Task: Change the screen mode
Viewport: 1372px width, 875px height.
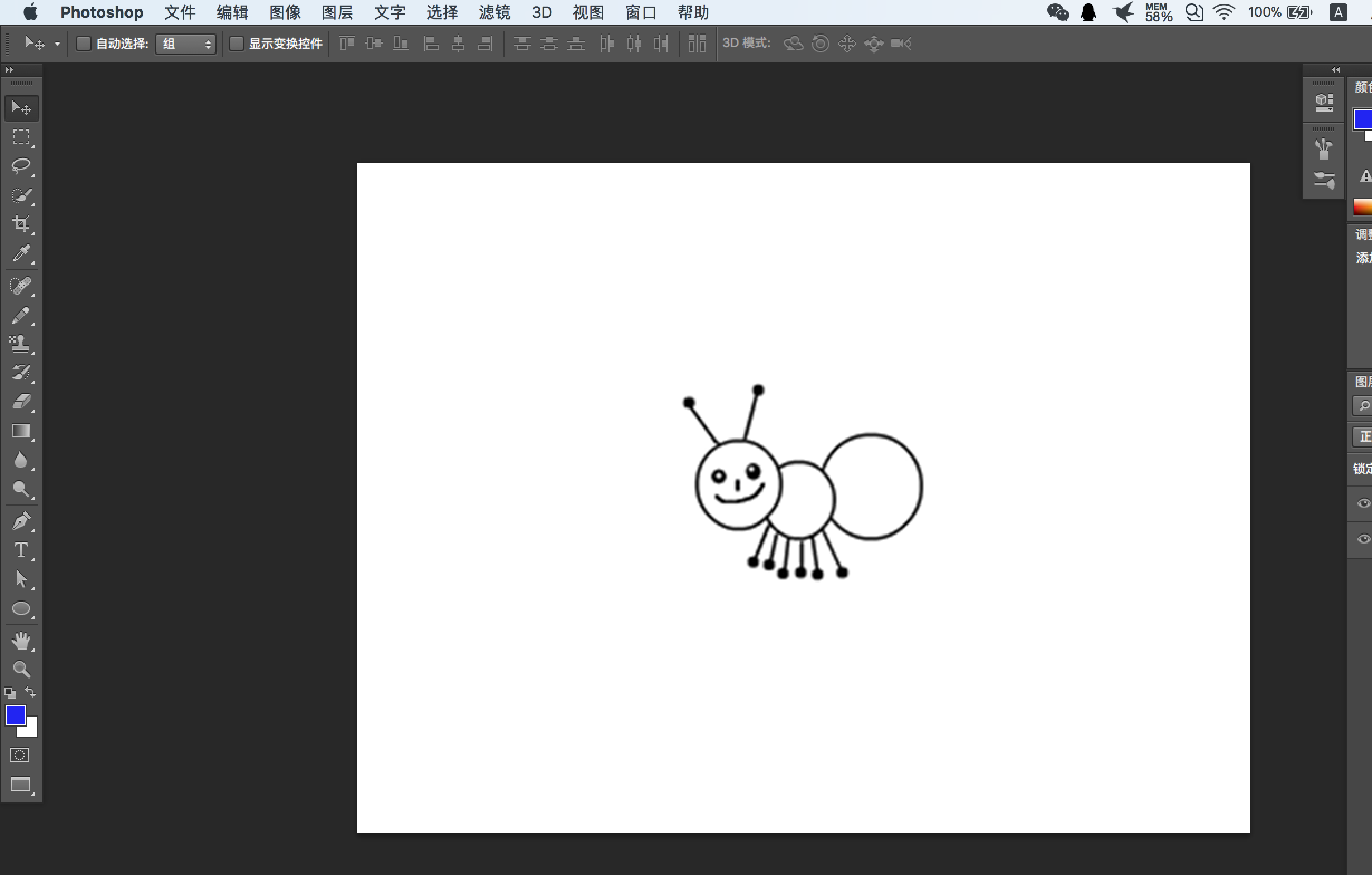Action: click(x=22, y=785)
